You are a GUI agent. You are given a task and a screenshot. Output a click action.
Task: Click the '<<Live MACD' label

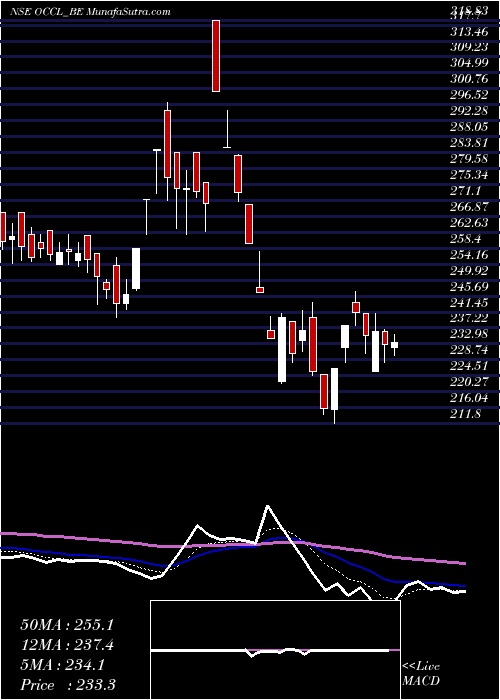pyautogui.click(x=421, y=674)
